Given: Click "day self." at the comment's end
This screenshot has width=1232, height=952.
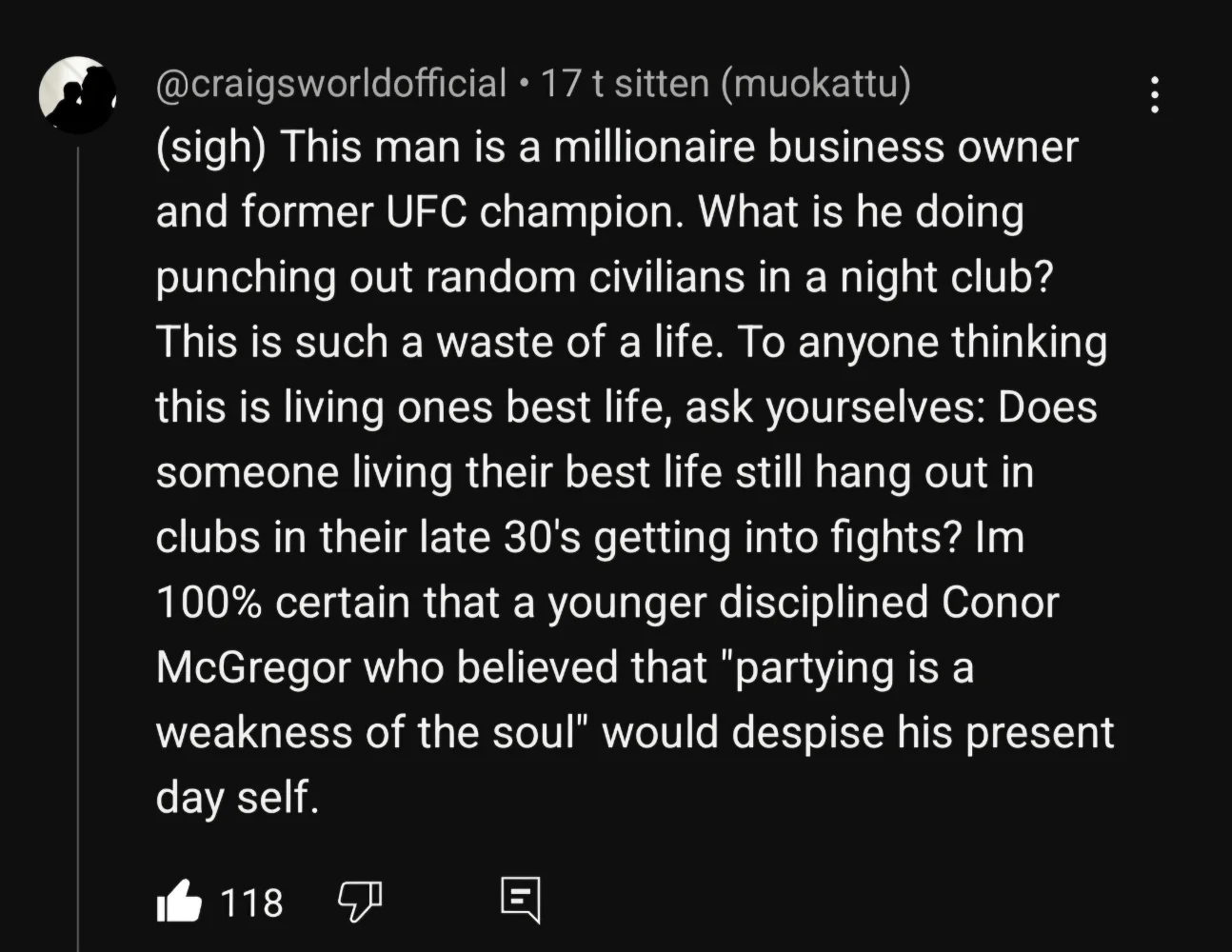Looking at the screenshot, I should 237,798.
